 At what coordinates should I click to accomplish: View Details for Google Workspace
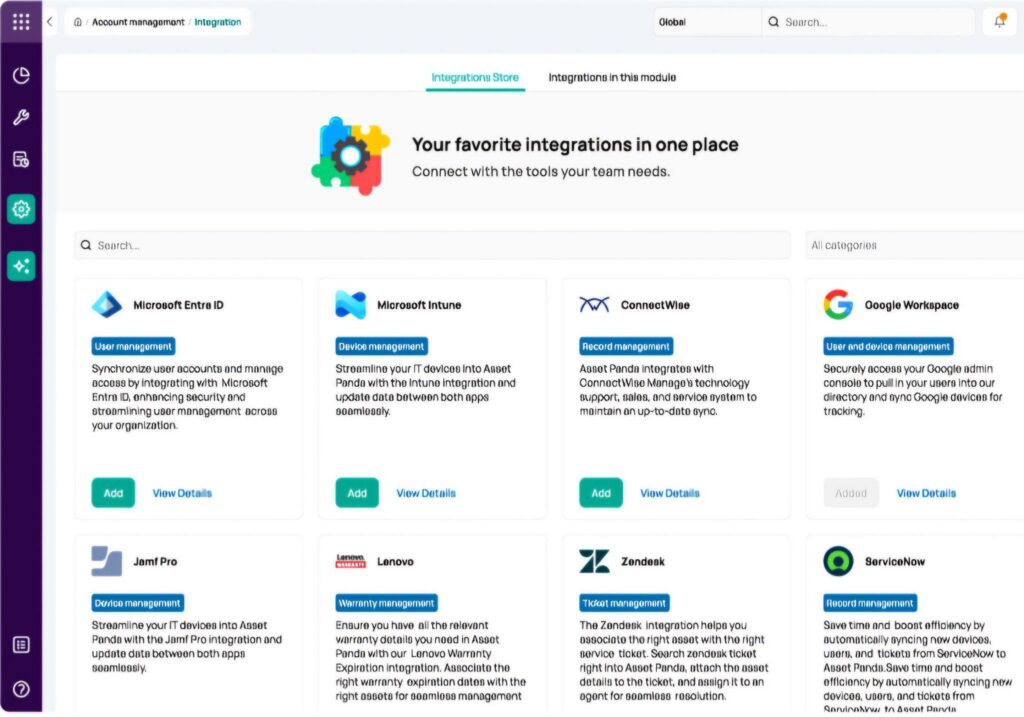click(x=926, y=493)
